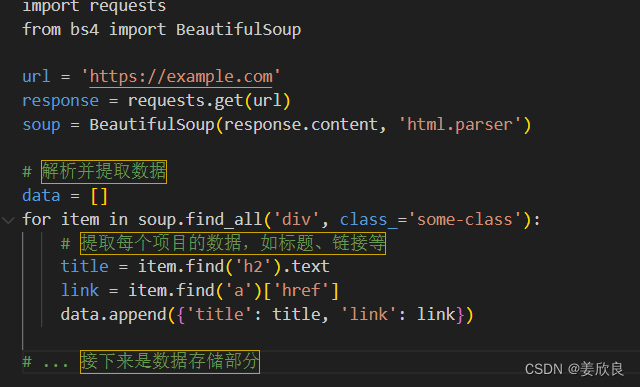
Task: Click the 'url' variable on assignment line
Action: click(36, 77)
